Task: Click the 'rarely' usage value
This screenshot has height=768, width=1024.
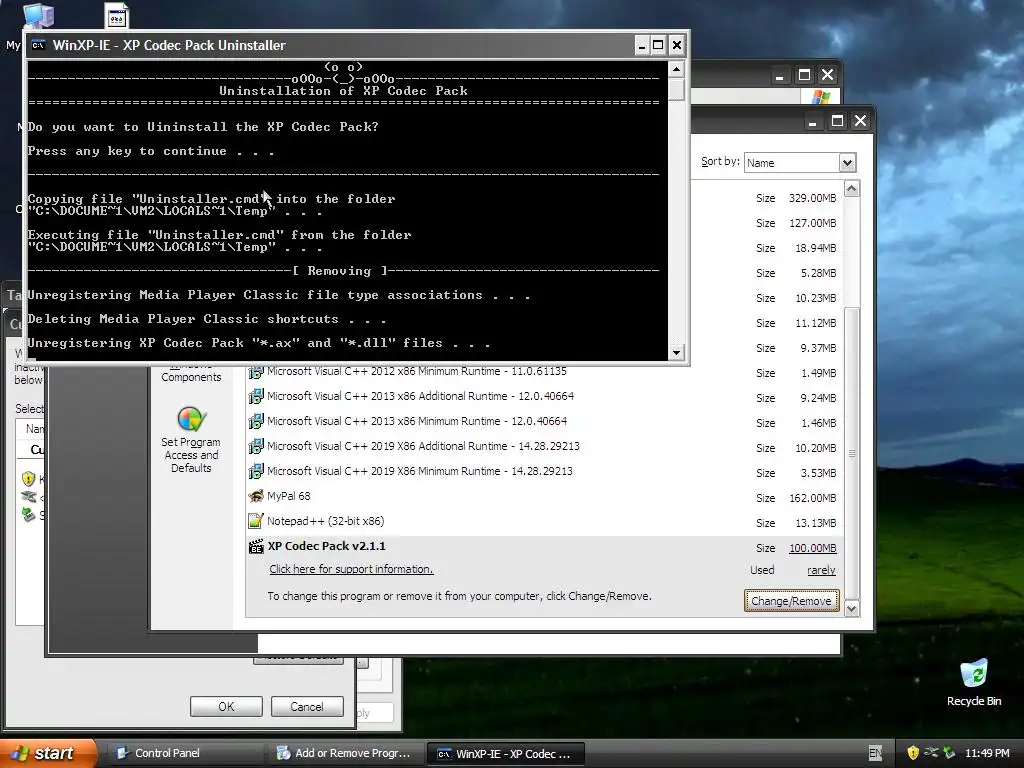Action: point(821,570)
